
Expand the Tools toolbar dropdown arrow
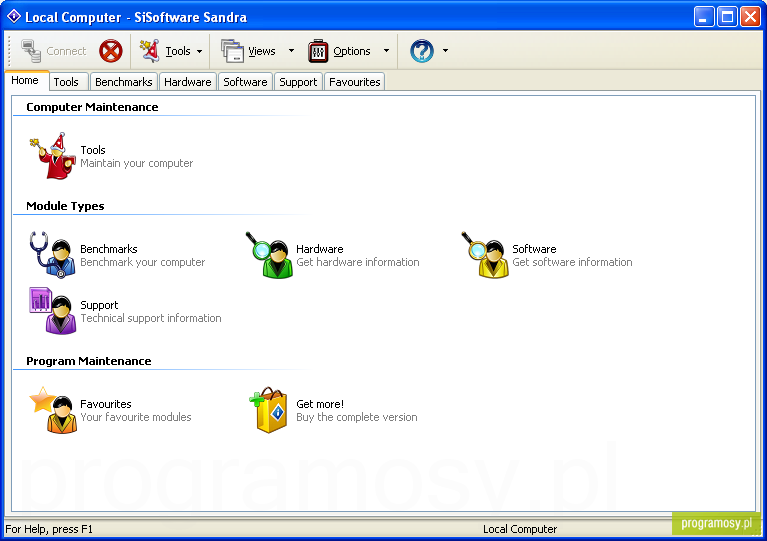pos(200,51)
